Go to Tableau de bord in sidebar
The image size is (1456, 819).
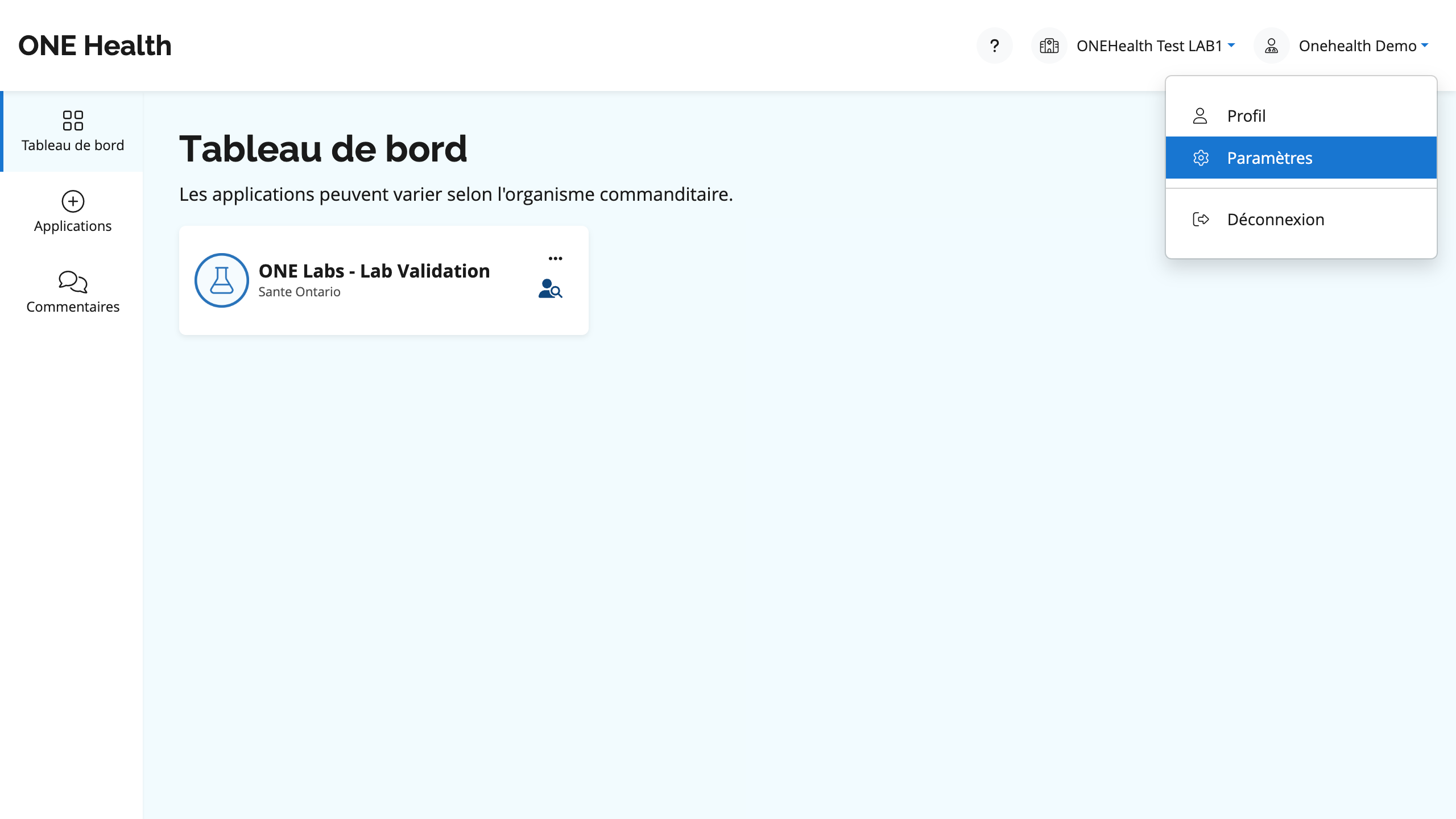73,131
